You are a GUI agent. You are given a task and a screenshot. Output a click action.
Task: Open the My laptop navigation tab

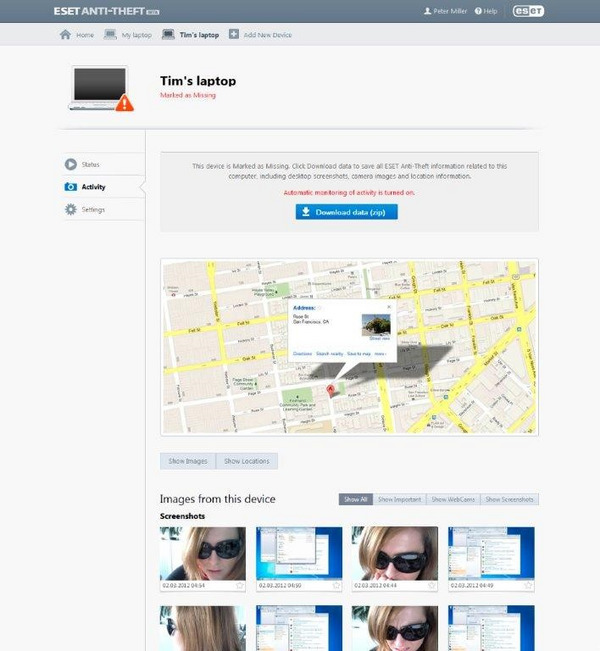[x=137, y=35]
